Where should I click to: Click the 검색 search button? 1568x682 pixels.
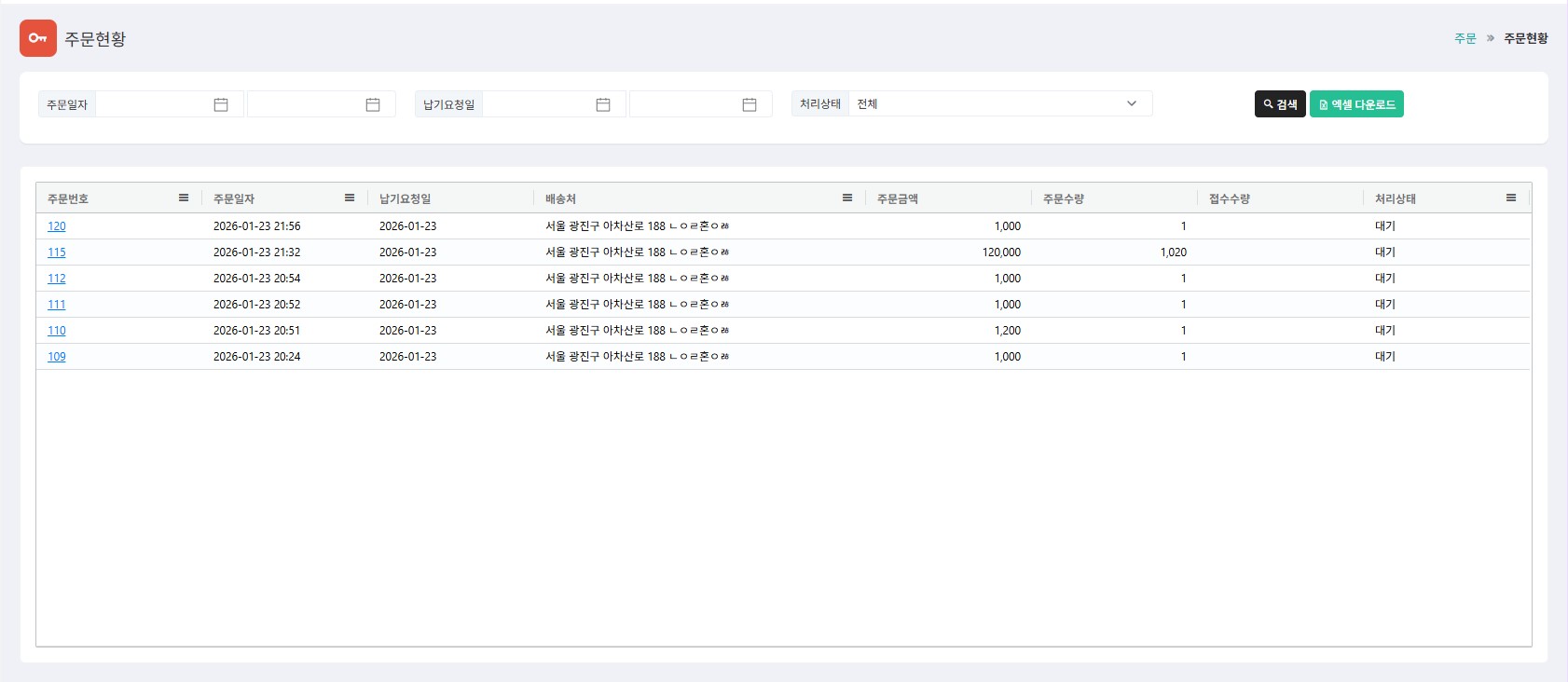tap(1280, 104)
